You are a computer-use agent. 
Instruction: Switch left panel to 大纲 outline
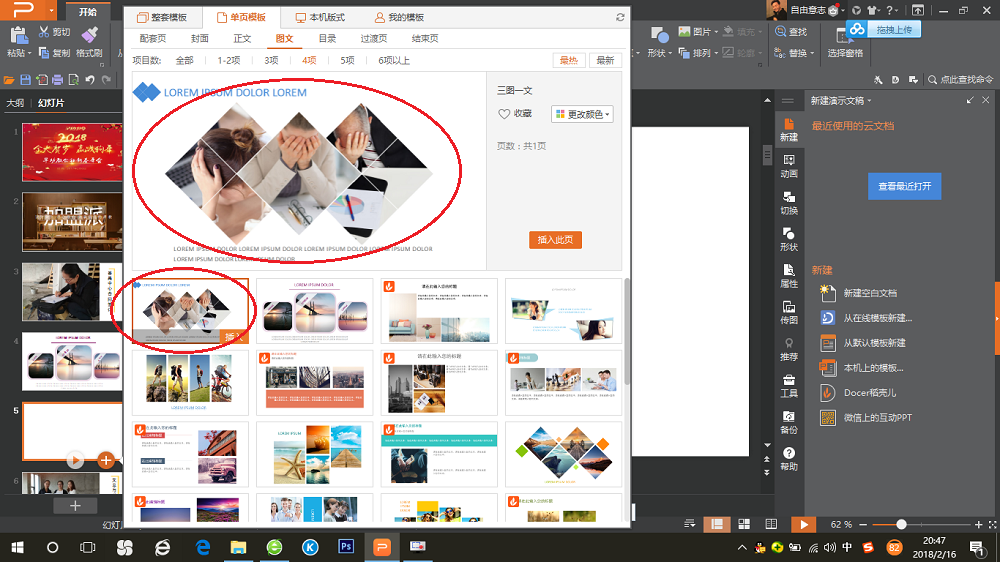15,103
